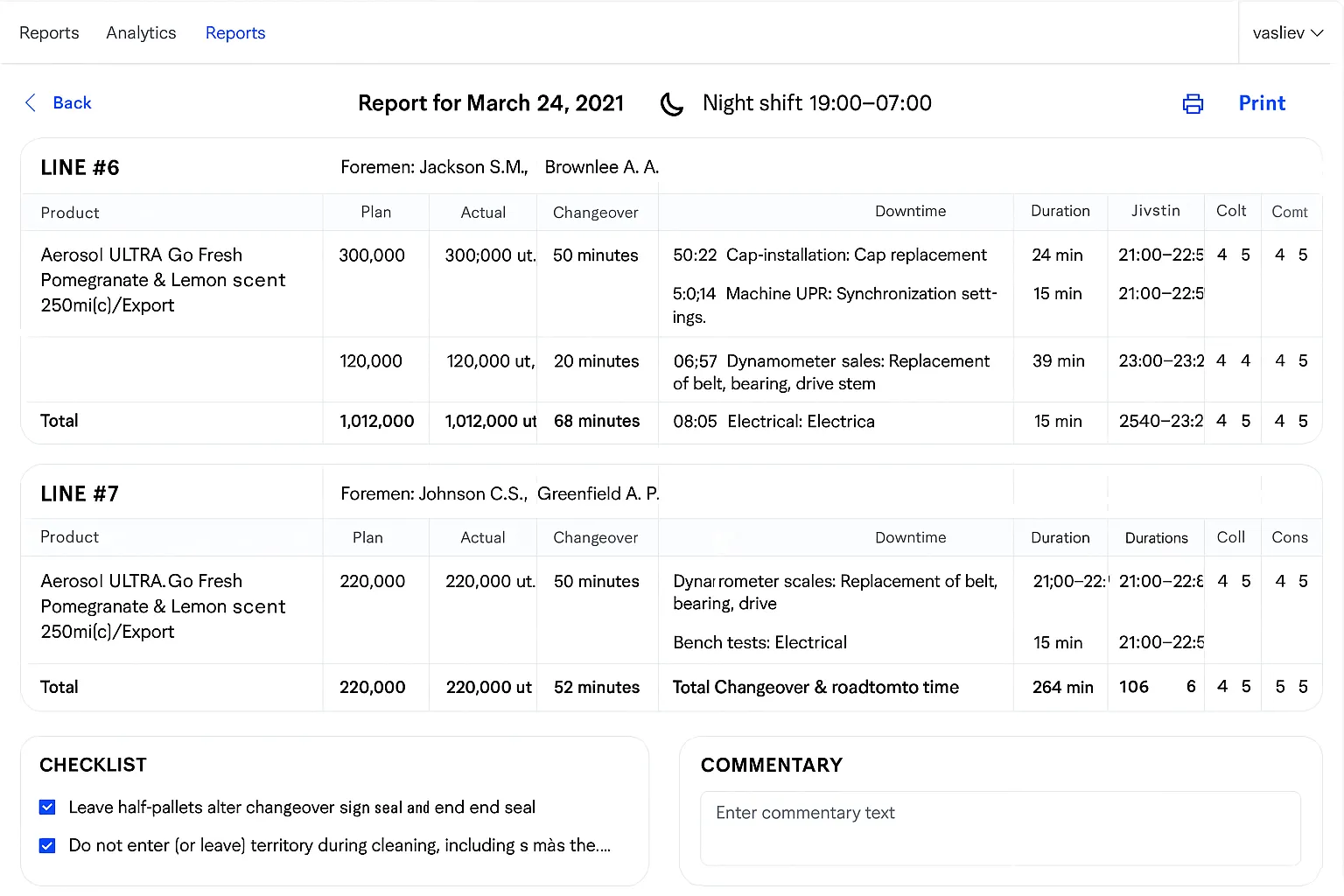Select the blue highlighted Reports tab
Viewport: 1344px width, 896px height.
234,33
